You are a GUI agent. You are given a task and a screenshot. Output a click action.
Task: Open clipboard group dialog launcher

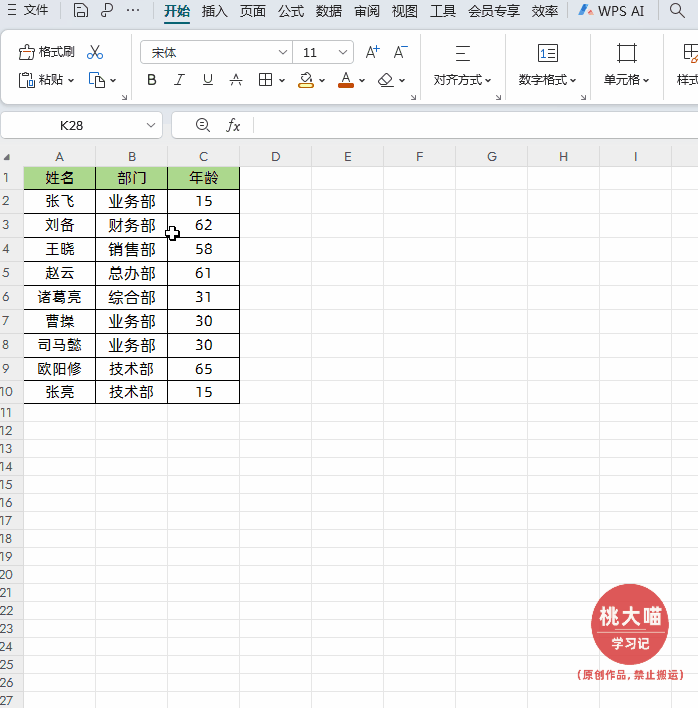(x=124, y=97)
